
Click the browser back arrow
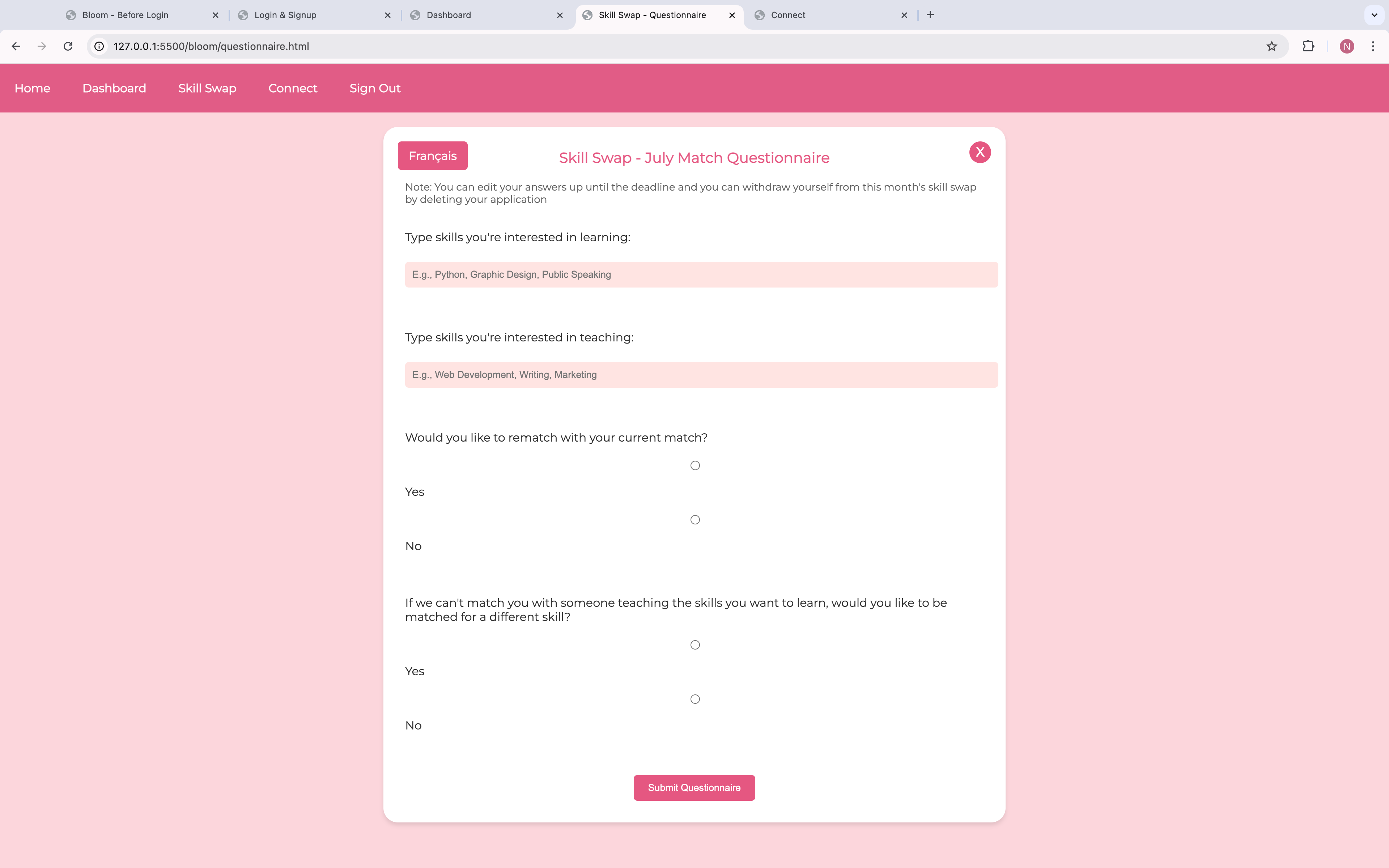click(x=16, y=47)
